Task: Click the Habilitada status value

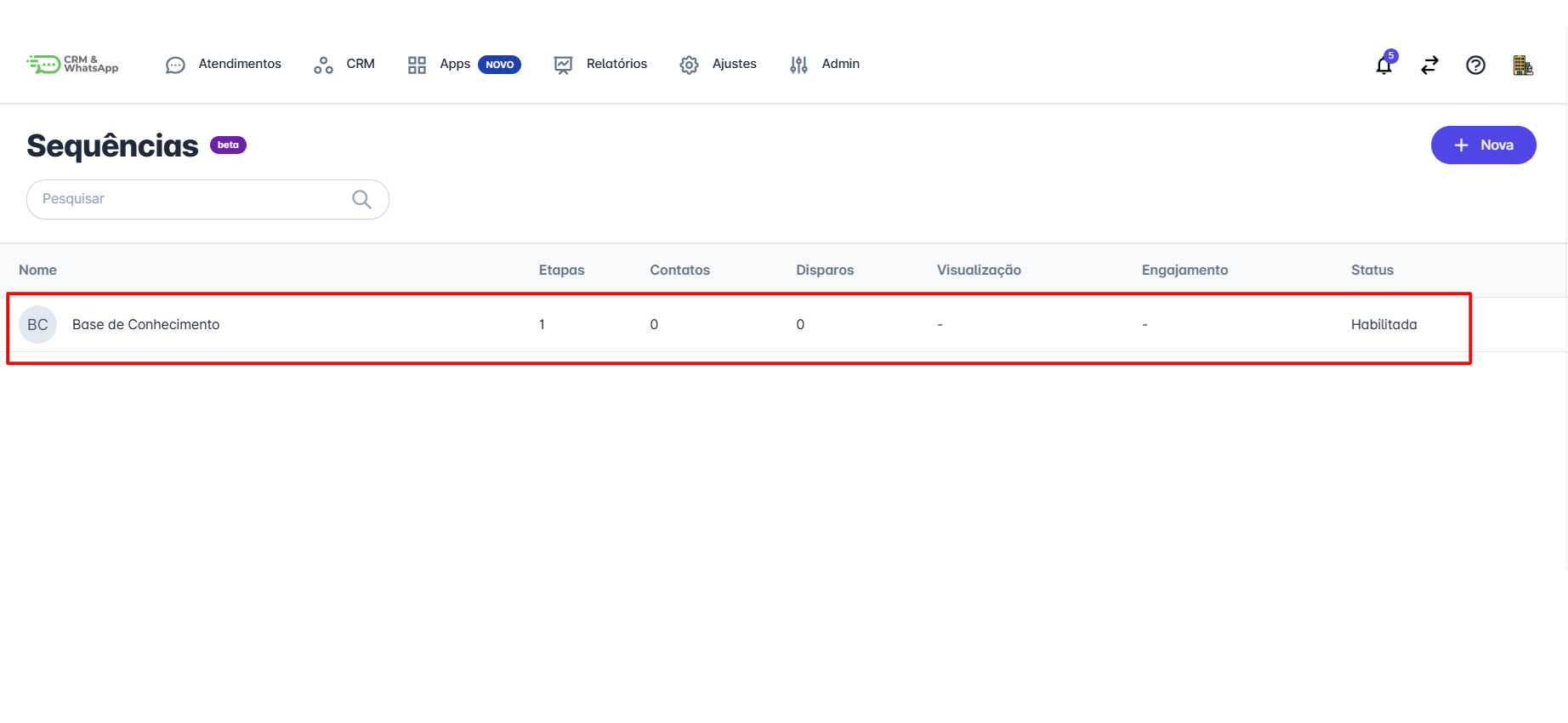Action: 1383,325
